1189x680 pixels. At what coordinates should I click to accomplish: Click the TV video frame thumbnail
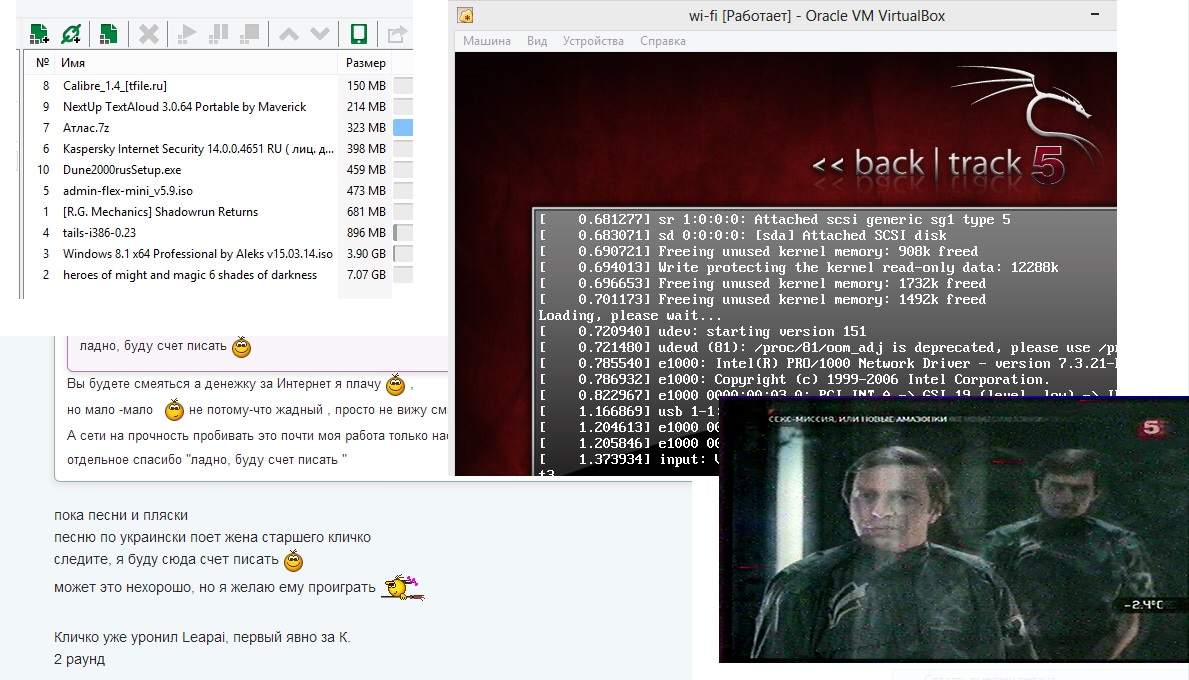tap(954, 529)
